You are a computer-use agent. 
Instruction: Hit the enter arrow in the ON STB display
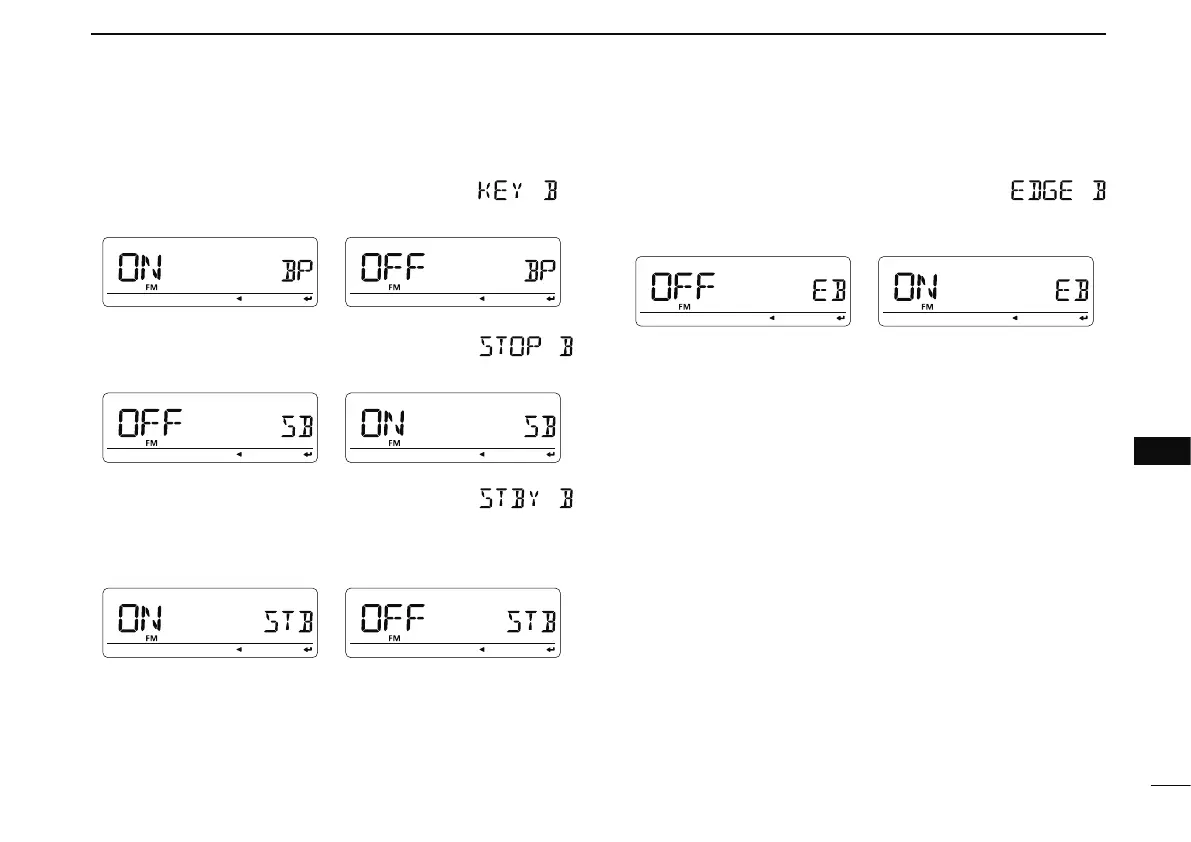pyautogui.click(x=307, y=651)
